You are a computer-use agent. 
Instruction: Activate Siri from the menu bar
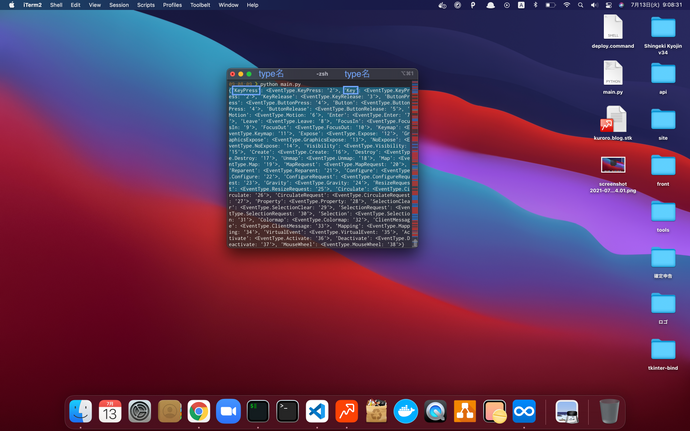(x=621, y=5)
